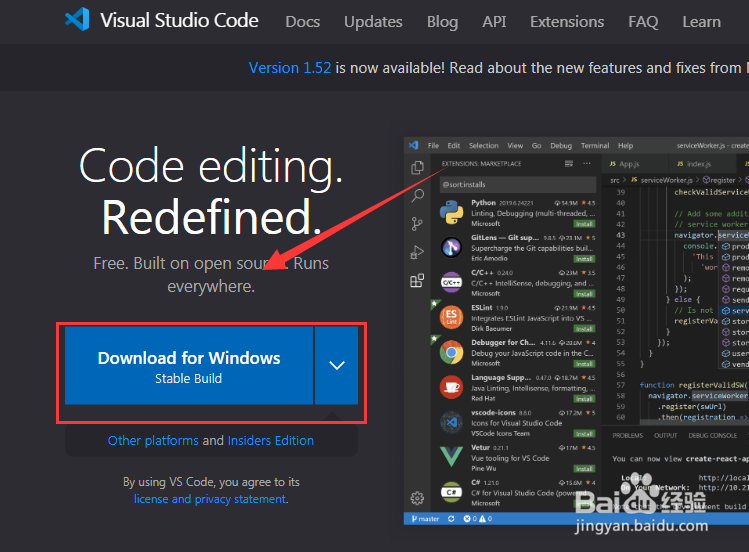749x552 pixels.
Task: Click the errors and warnings status indicator
Action: [x=478, y=519]
